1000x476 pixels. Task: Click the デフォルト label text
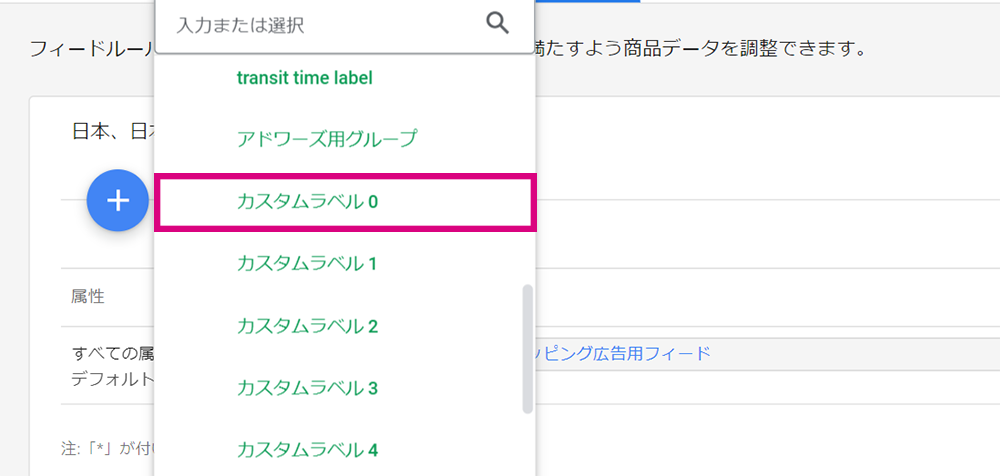pyautogui.click(x=113, y=380)
